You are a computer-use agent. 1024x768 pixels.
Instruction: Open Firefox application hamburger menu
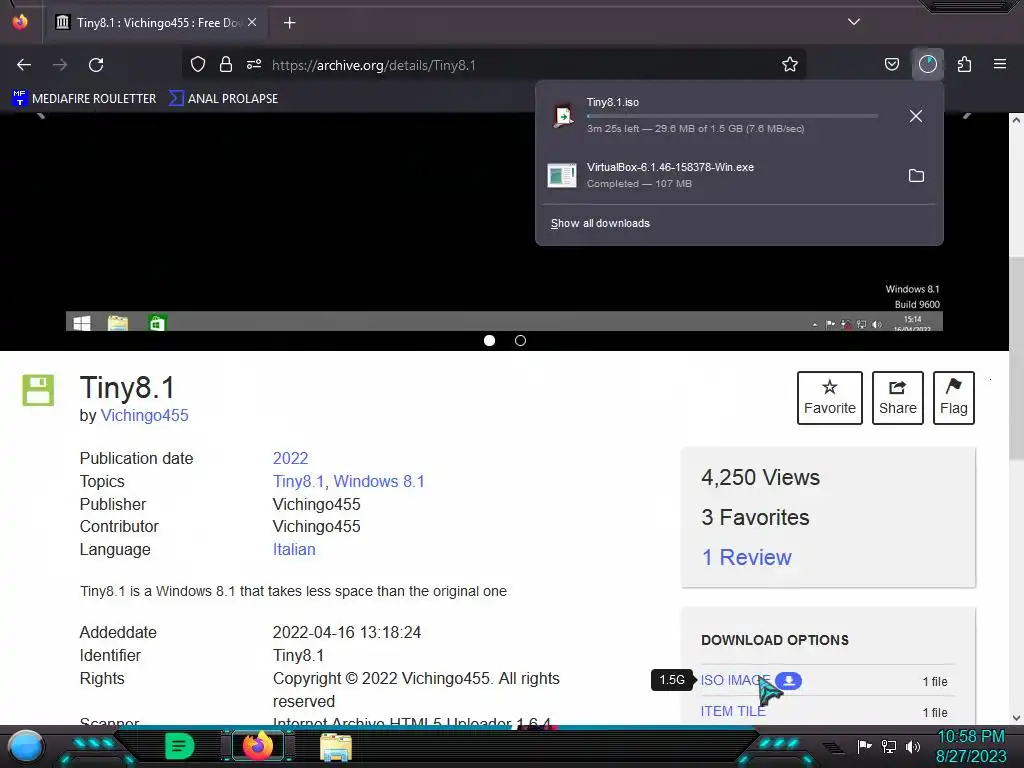[1000, 65]
